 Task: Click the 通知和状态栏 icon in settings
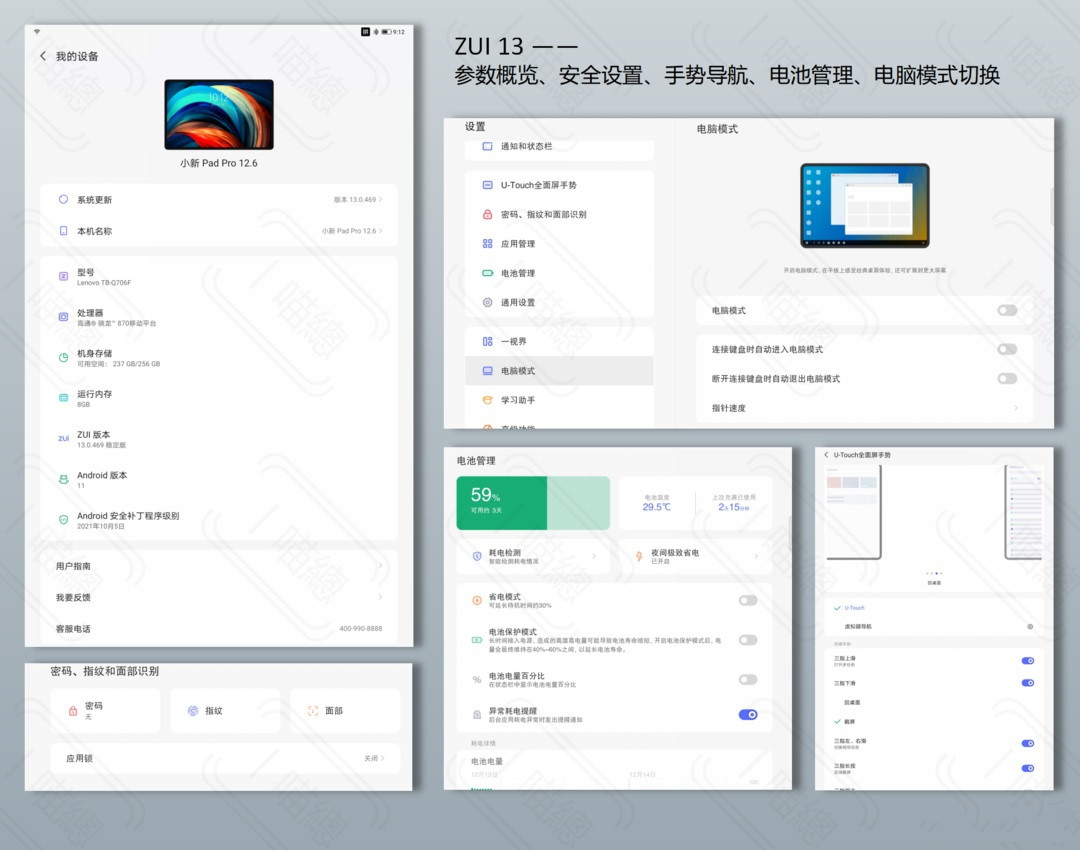click(488, 146)
